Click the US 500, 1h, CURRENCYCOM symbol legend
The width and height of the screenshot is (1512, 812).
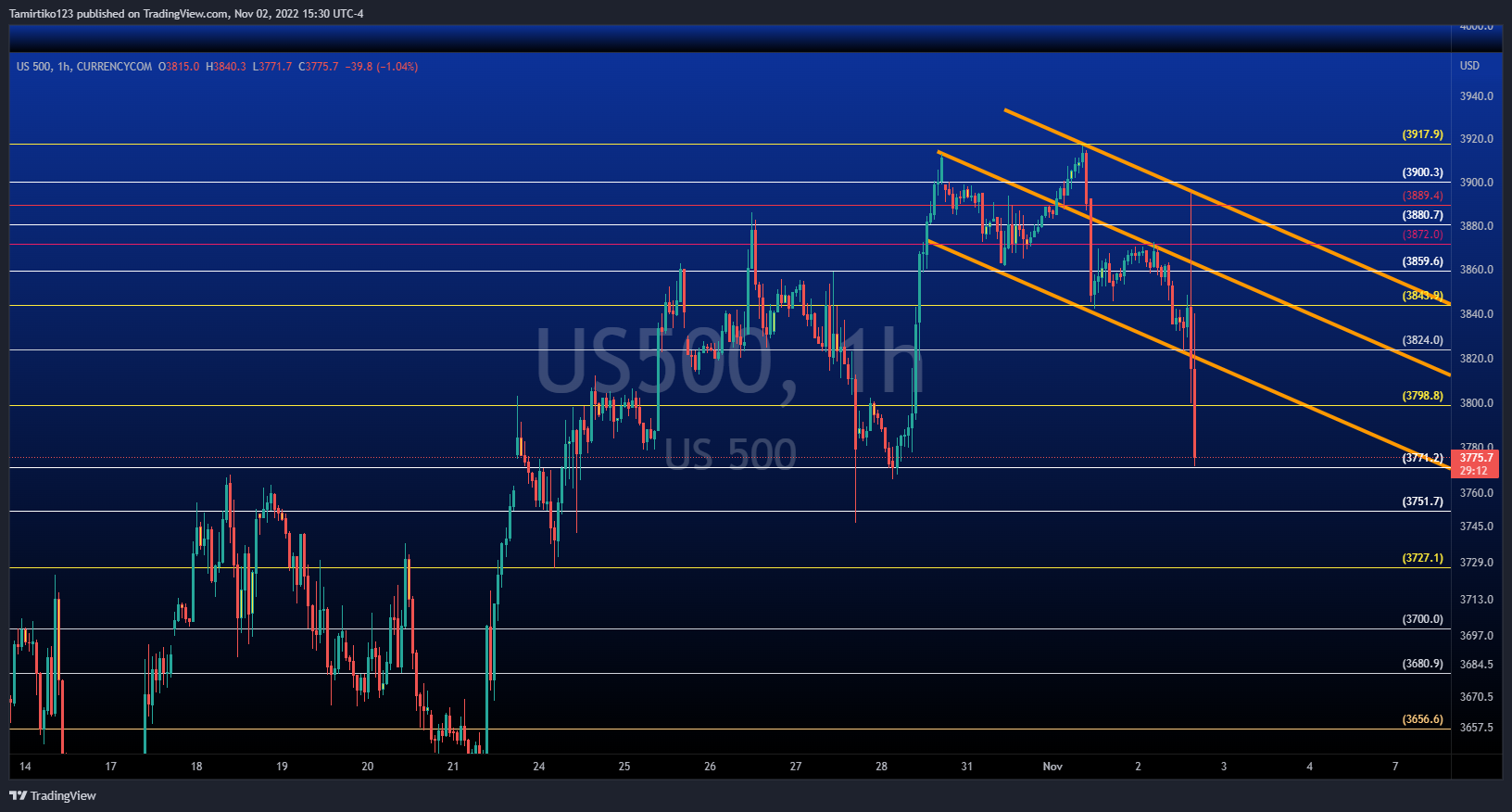coord(84,67)
